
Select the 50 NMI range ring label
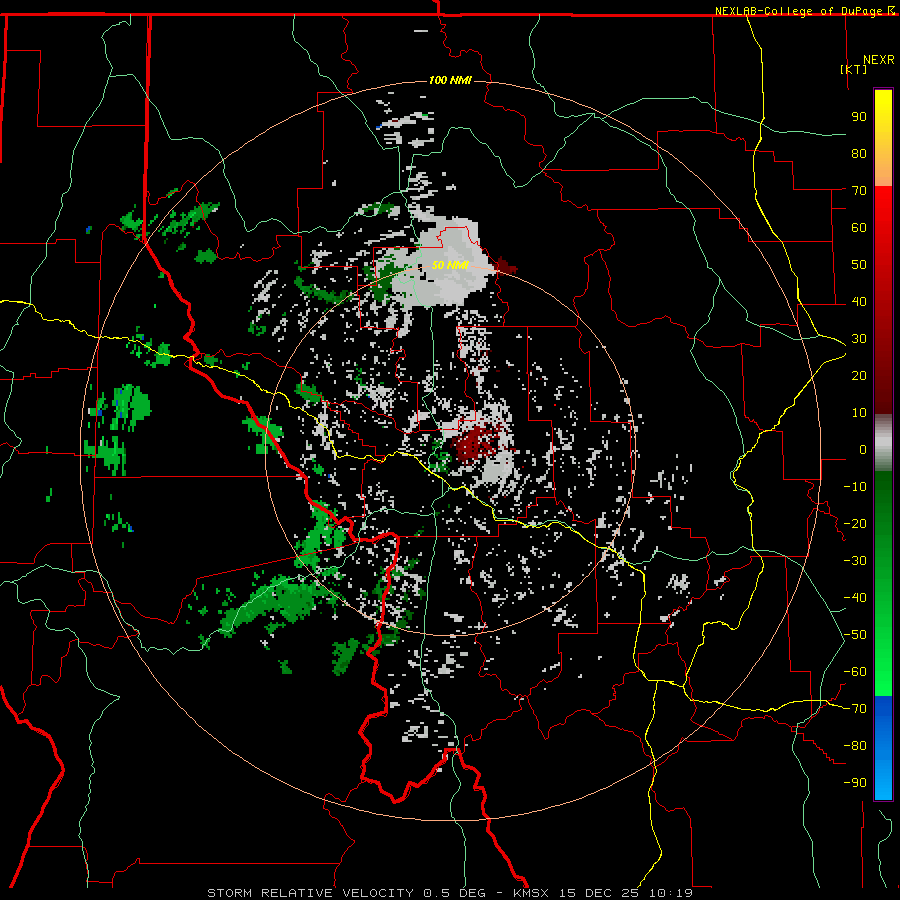pos(450,265)
